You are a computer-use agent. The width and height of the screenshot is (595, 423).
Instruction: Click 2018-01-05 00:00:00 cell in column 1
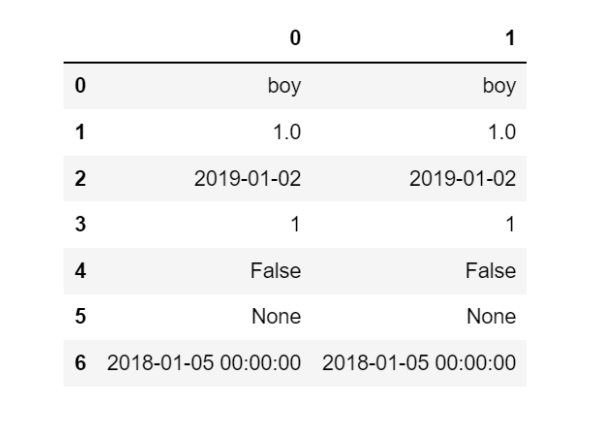click(x=419, y=363)
